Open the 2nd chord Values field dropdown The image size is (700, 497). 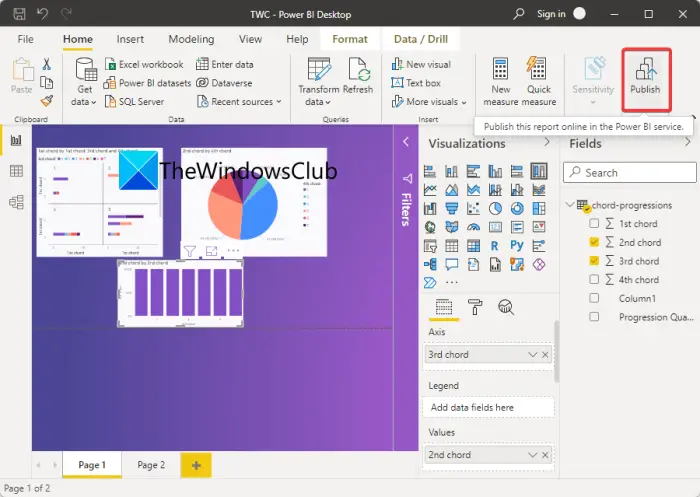coord(532,455)
